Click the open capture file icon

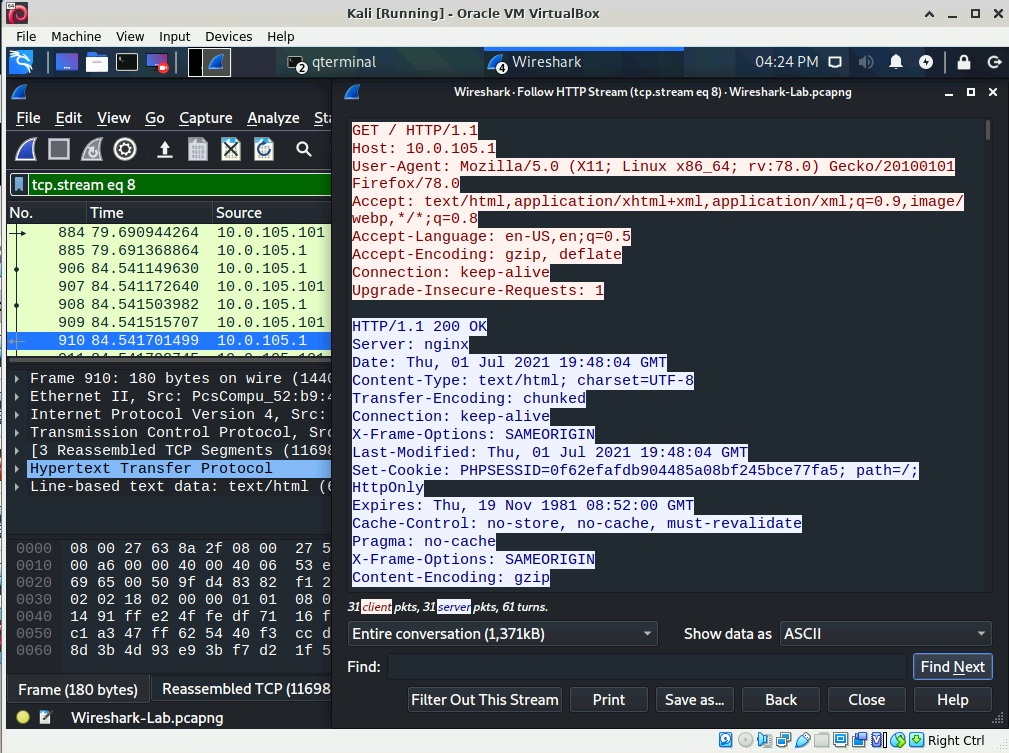point(165,149)
